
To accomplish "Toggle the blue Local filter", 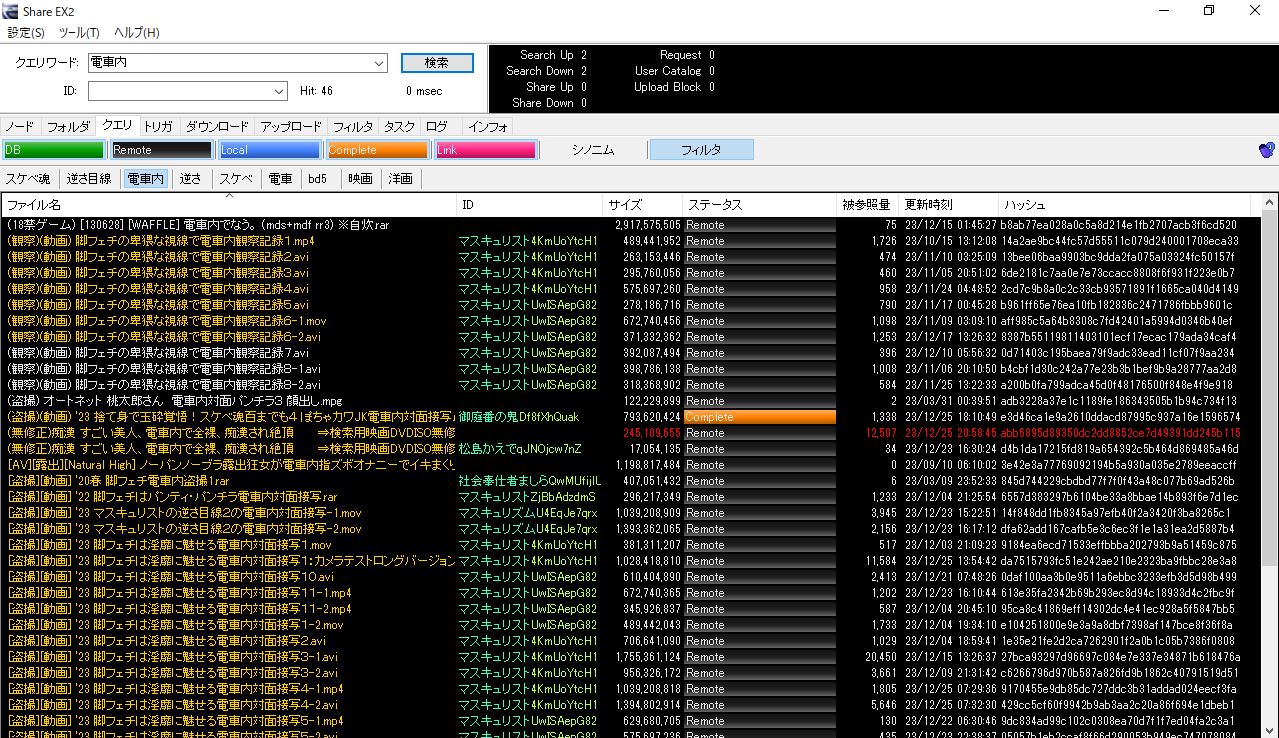I will tap(270, 150).
